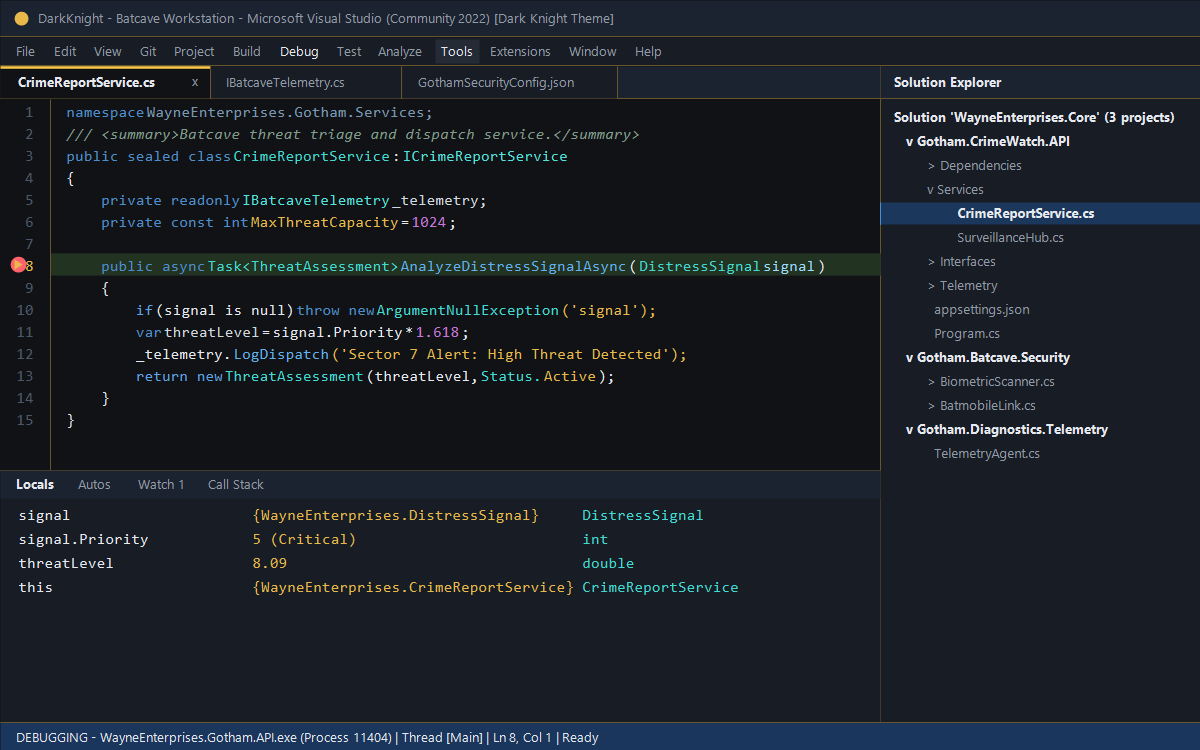Click 'Ready' in the status bar
1200x750 pixels.
pos(581,738)
